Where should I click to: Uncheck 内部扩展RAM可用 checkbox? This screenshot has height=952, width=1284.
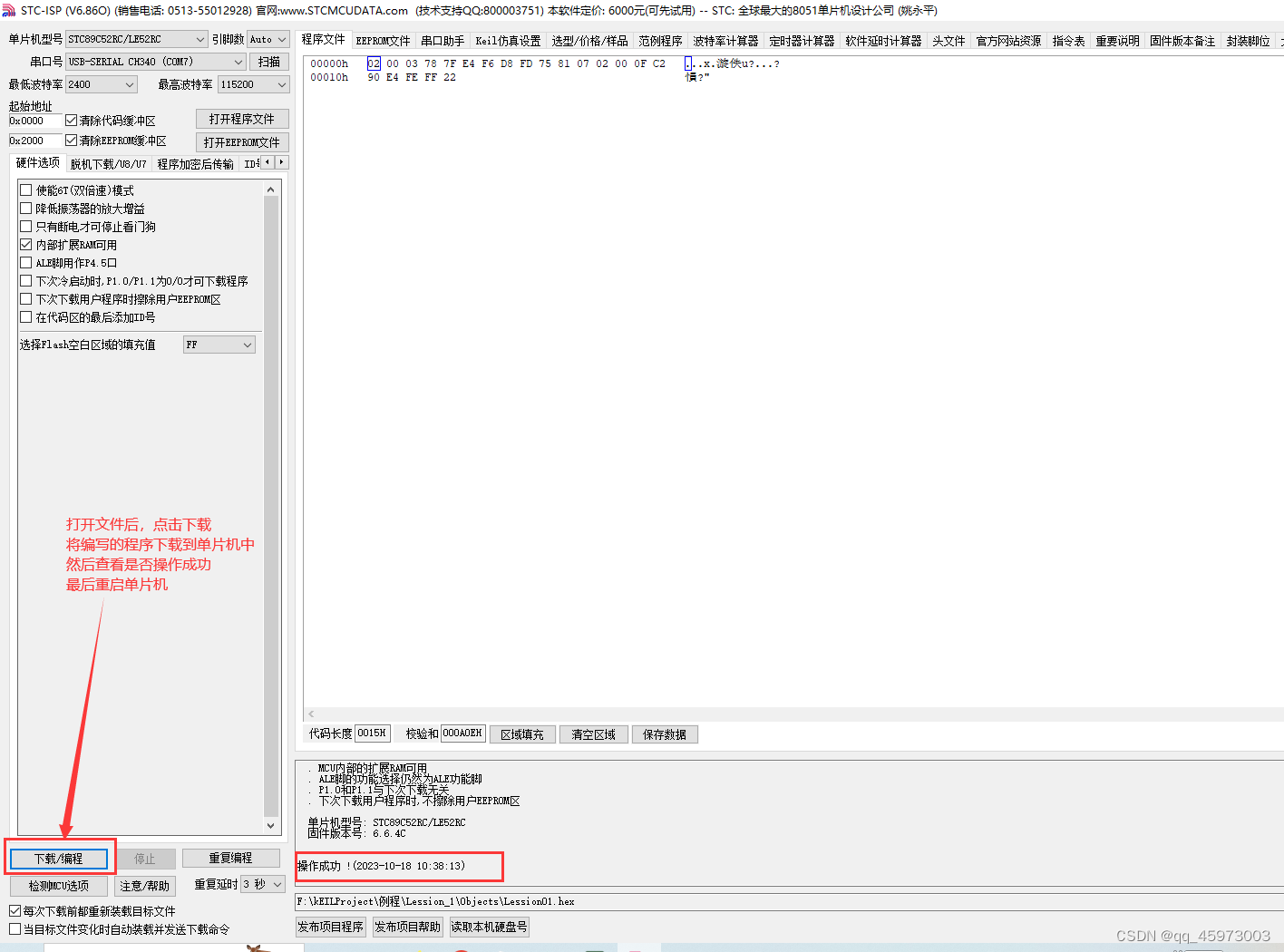(26, 245)
